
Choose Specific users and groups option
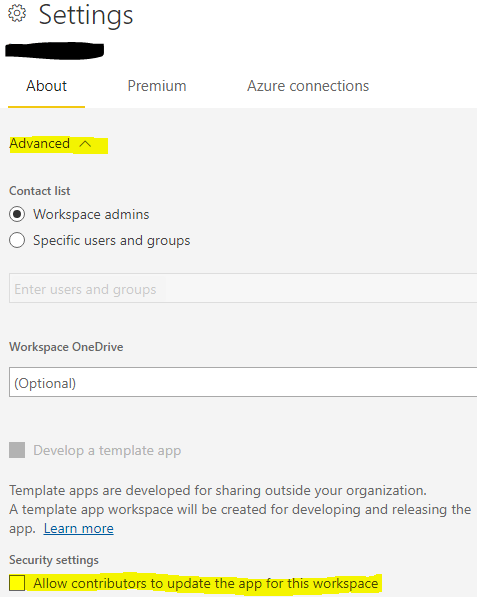point(17,240)
